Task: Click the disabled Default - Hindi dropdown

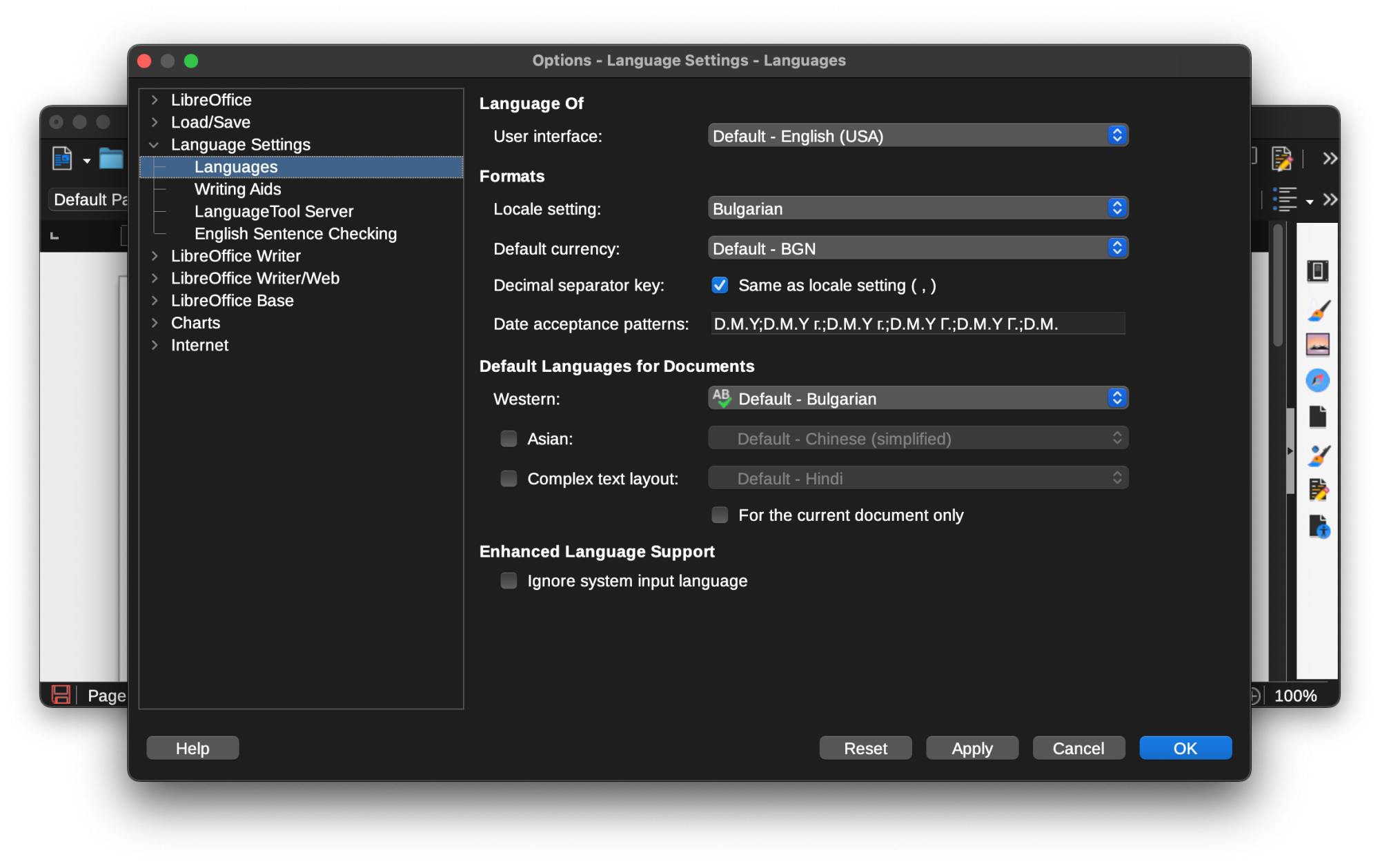Action: [x=918, y=479]
